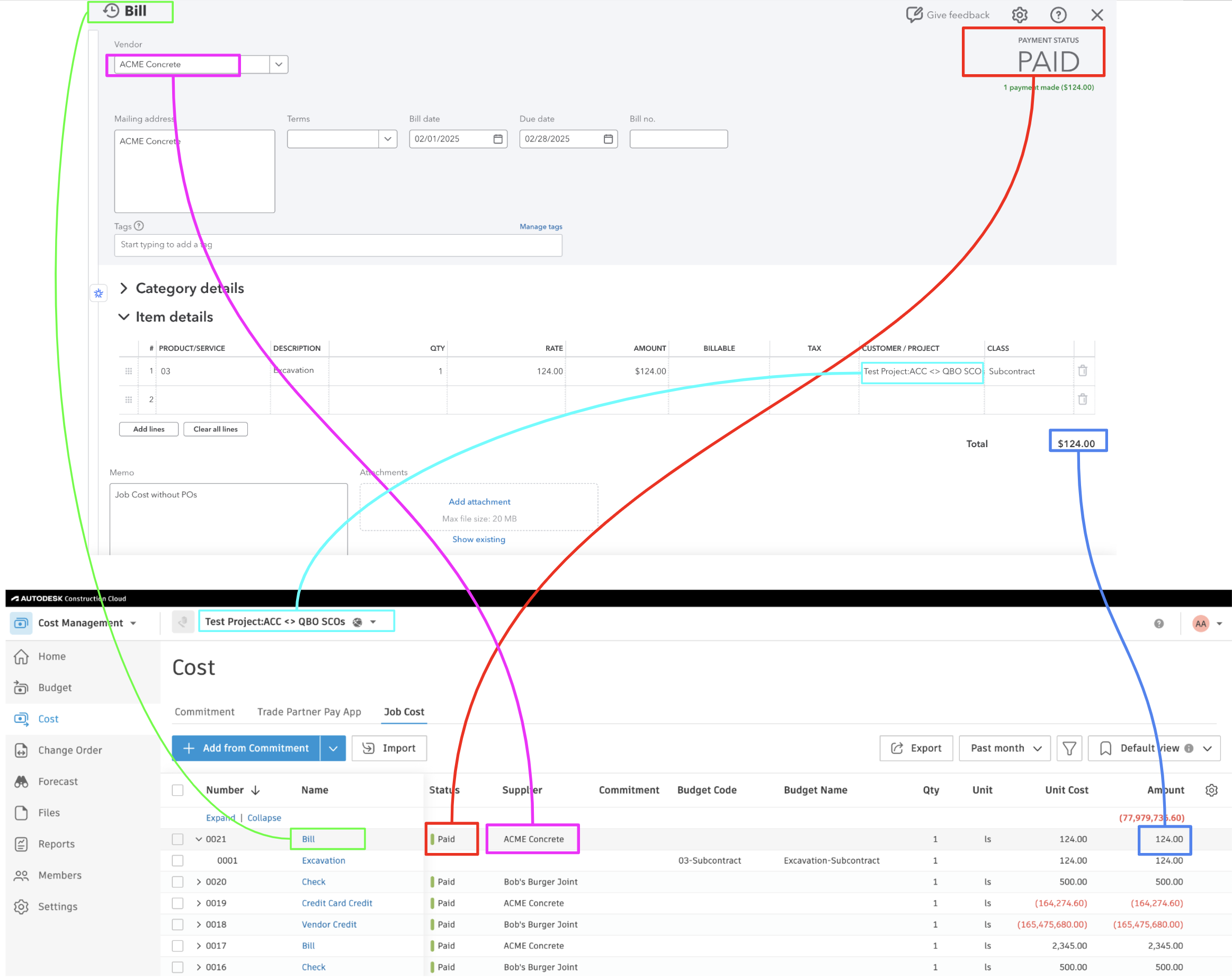Open AA user avatar menu
Viewport: 1232px width, 978px height.
(x=1201, y=624)
